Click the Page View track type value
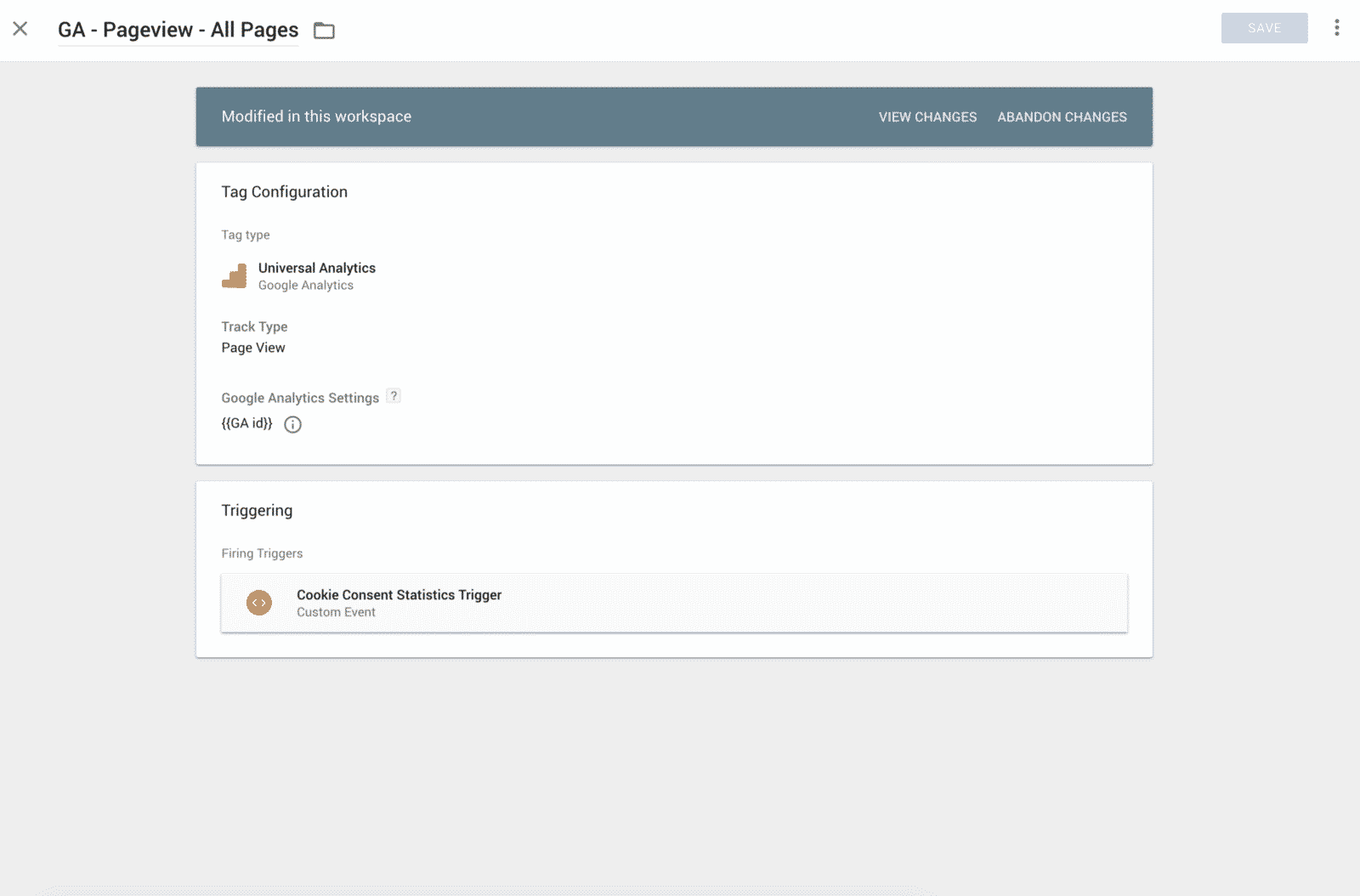 253,348
